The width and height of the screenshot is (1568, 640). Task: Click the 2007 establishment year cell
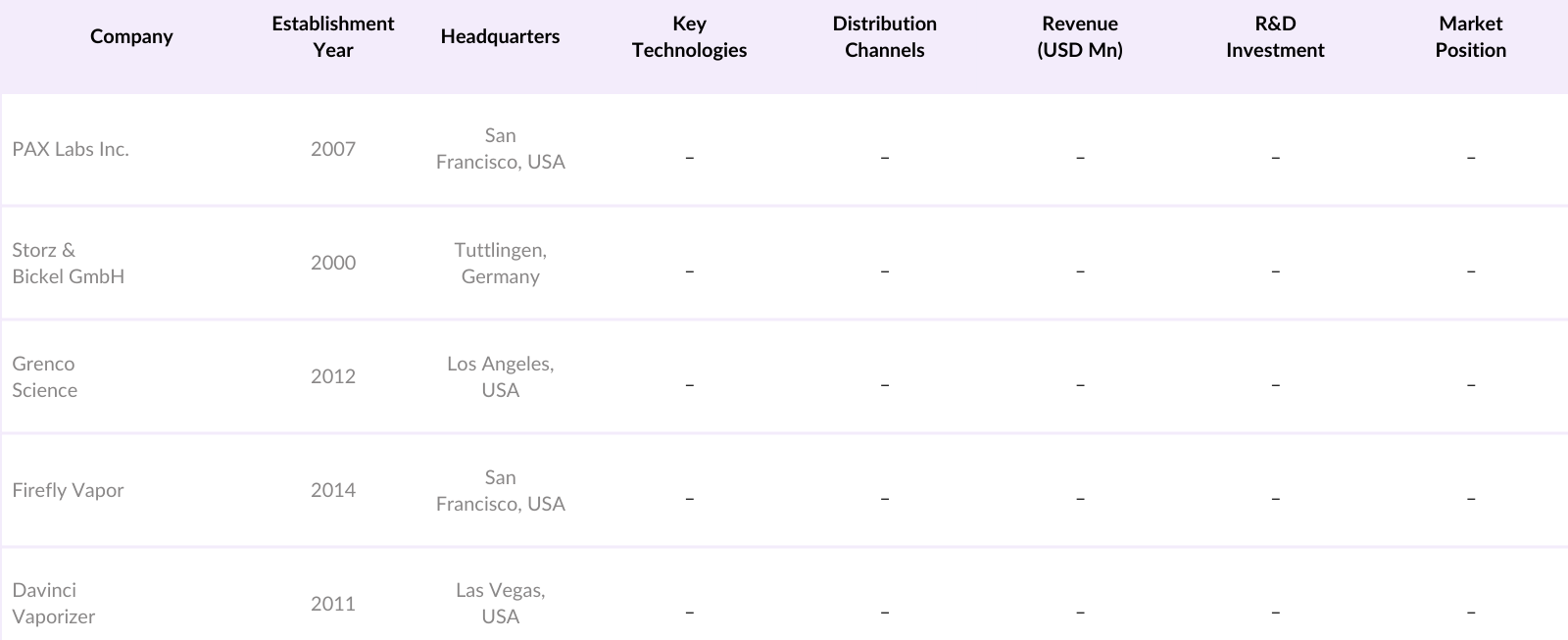click(333, 149)
